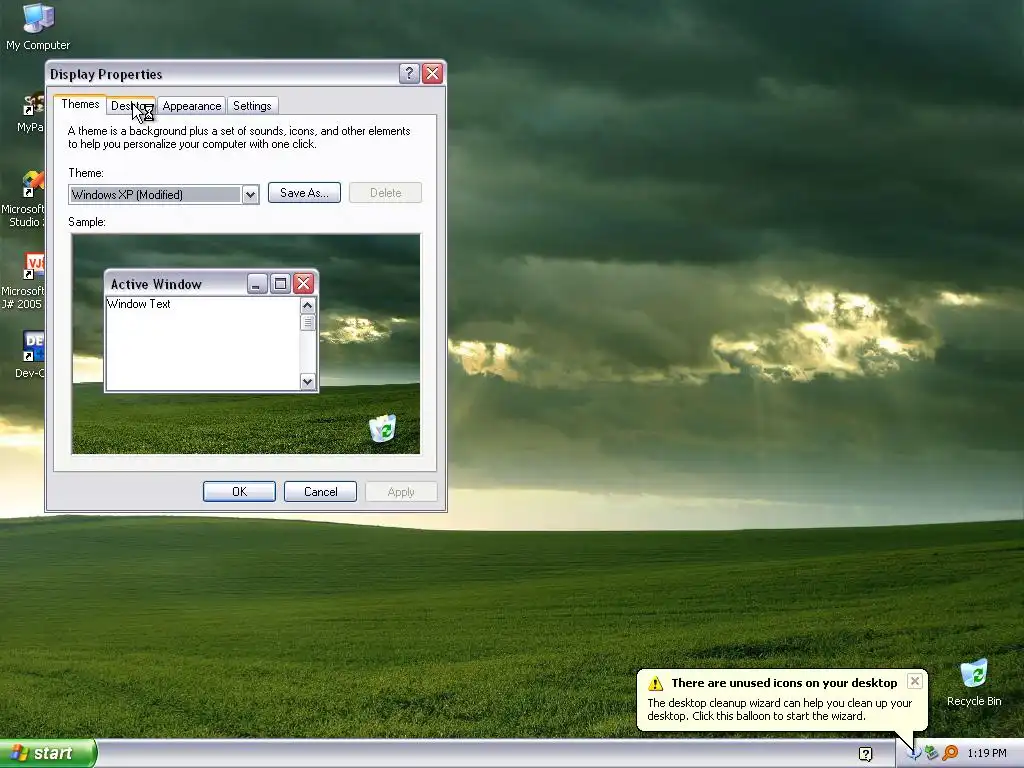Click the Display Properties title text

point(106,74)
